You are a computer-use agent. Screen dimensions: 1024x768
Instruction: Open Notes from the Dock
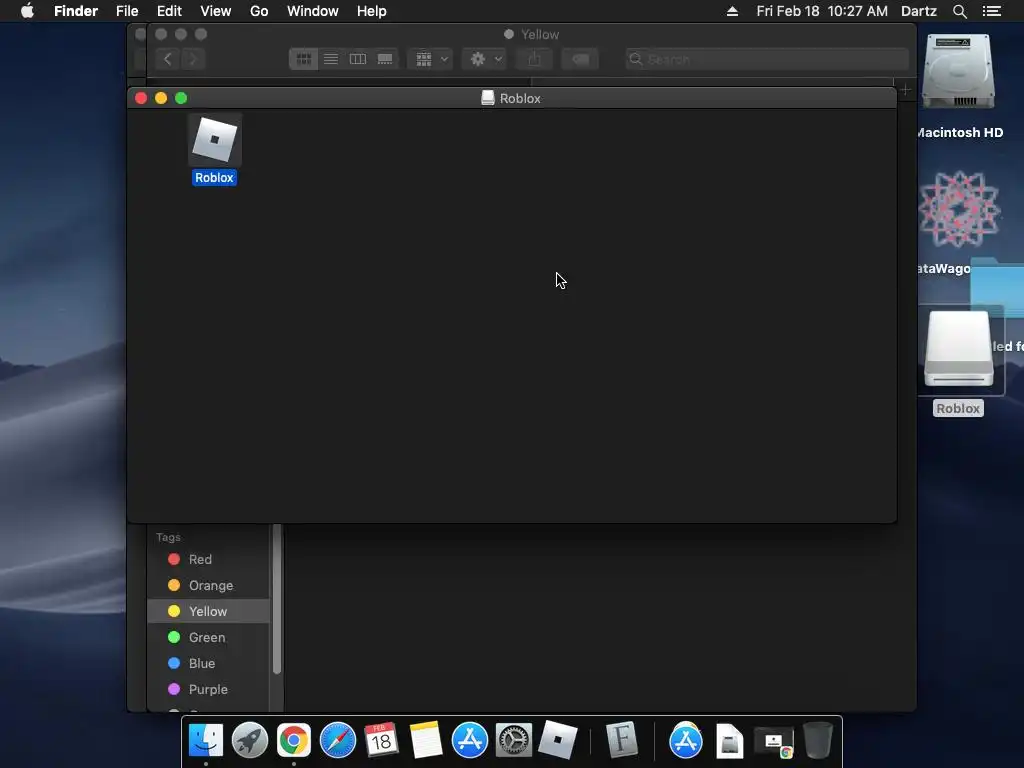pos(426,740)
